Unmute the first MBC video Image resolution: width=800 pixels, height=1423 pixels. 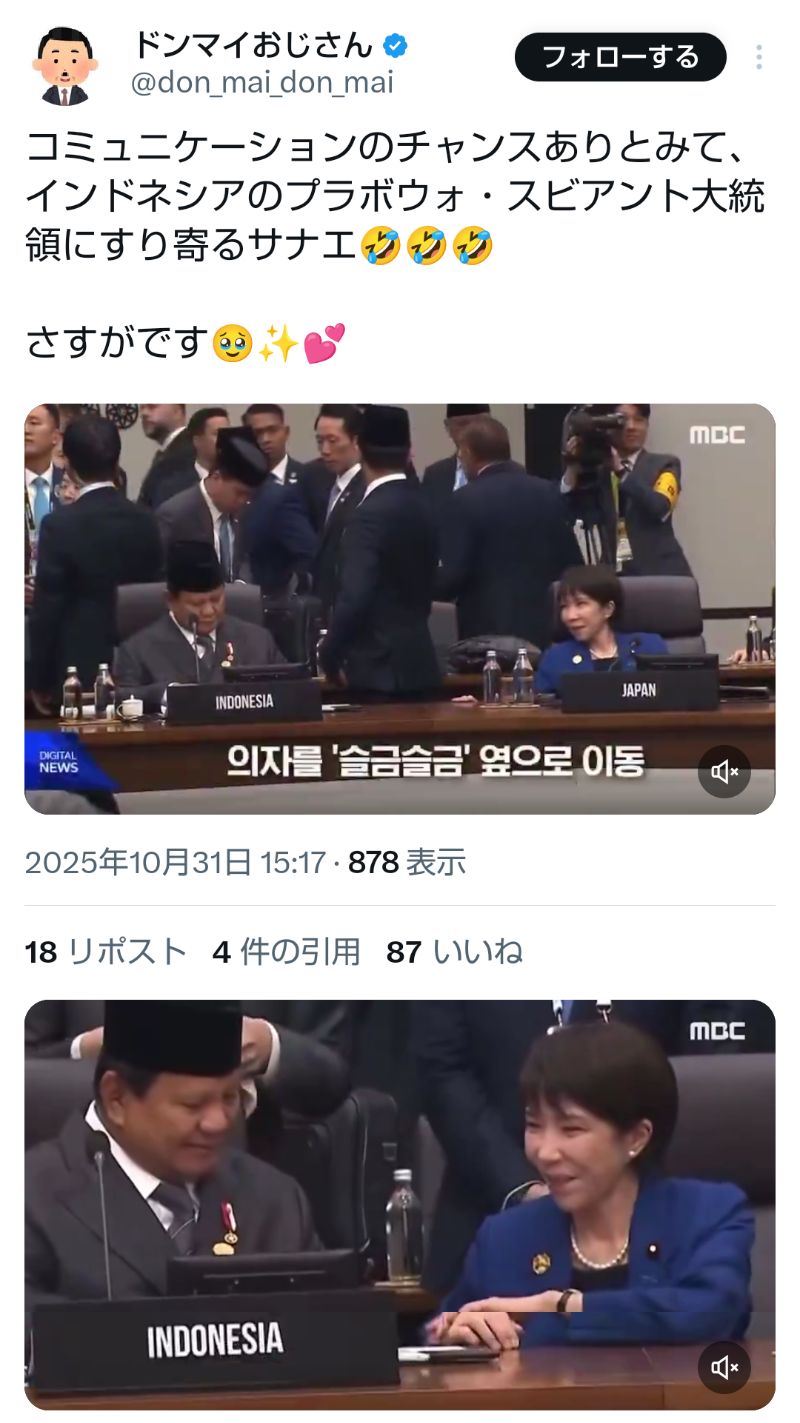point(724,771)
